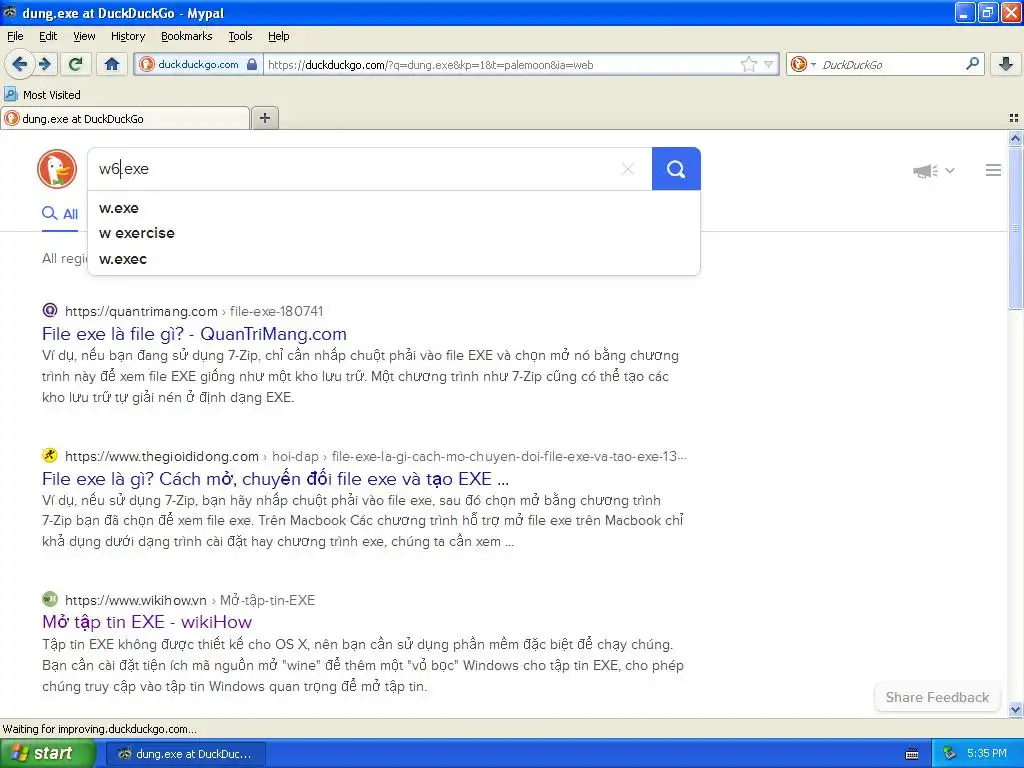
Task: Open thegioididong.com result URL
Action: point(376,456)
